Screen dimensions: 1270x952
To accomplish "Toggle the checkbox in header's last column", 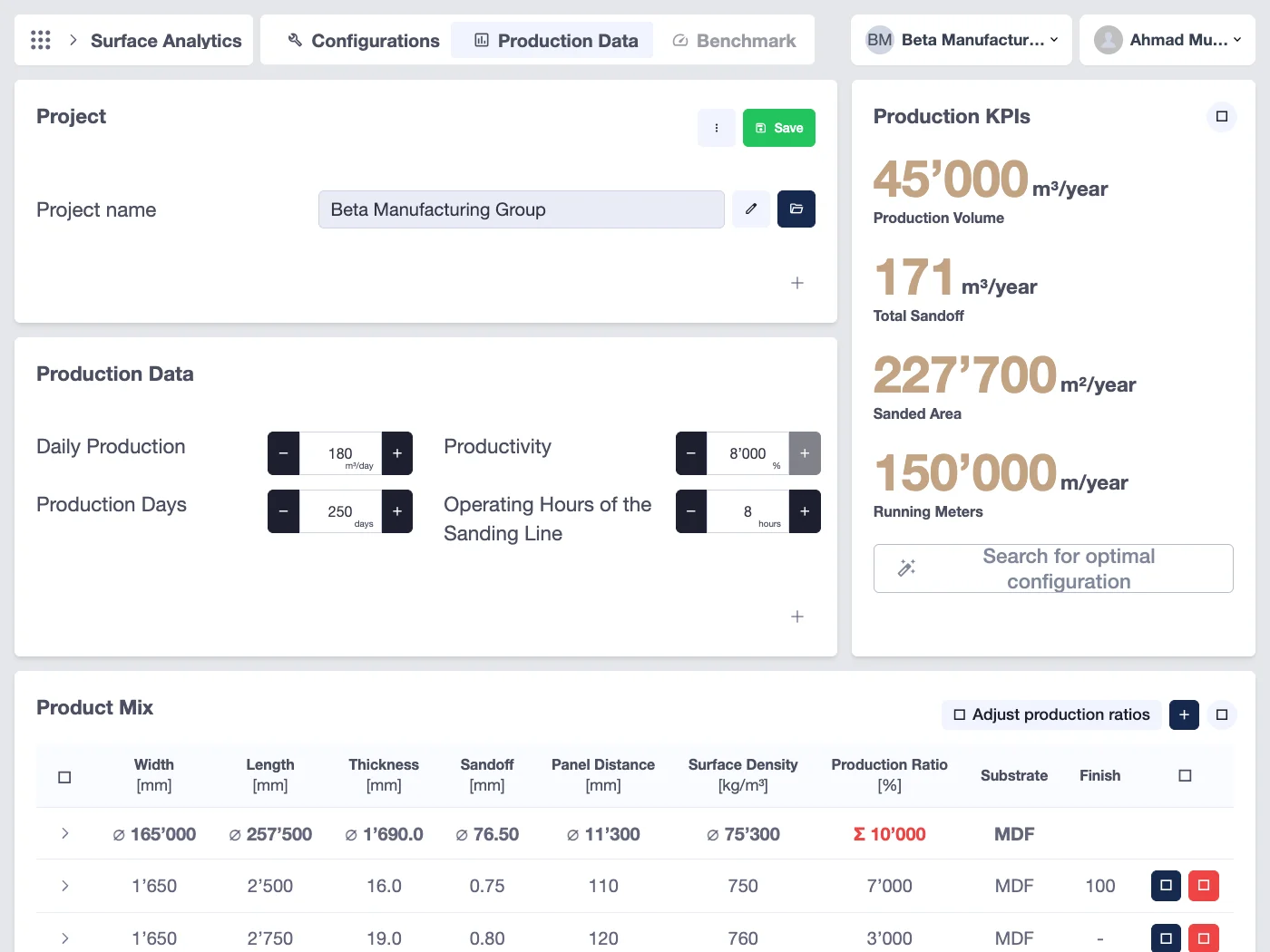I will pos(1185,775).
